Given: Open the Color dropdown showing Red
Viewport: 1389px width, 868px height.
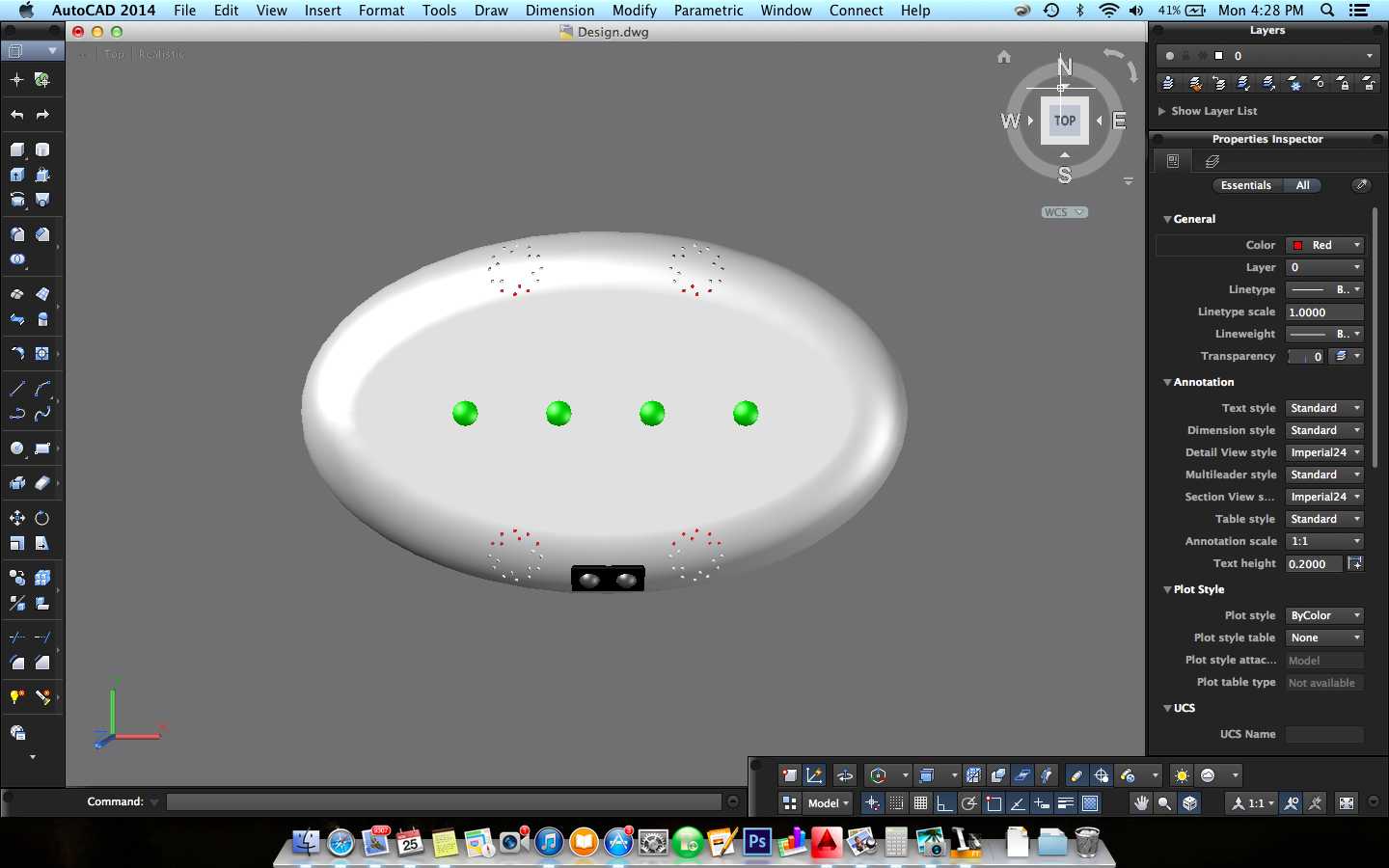Looking at the screenshot, I should click(1325, 245).
